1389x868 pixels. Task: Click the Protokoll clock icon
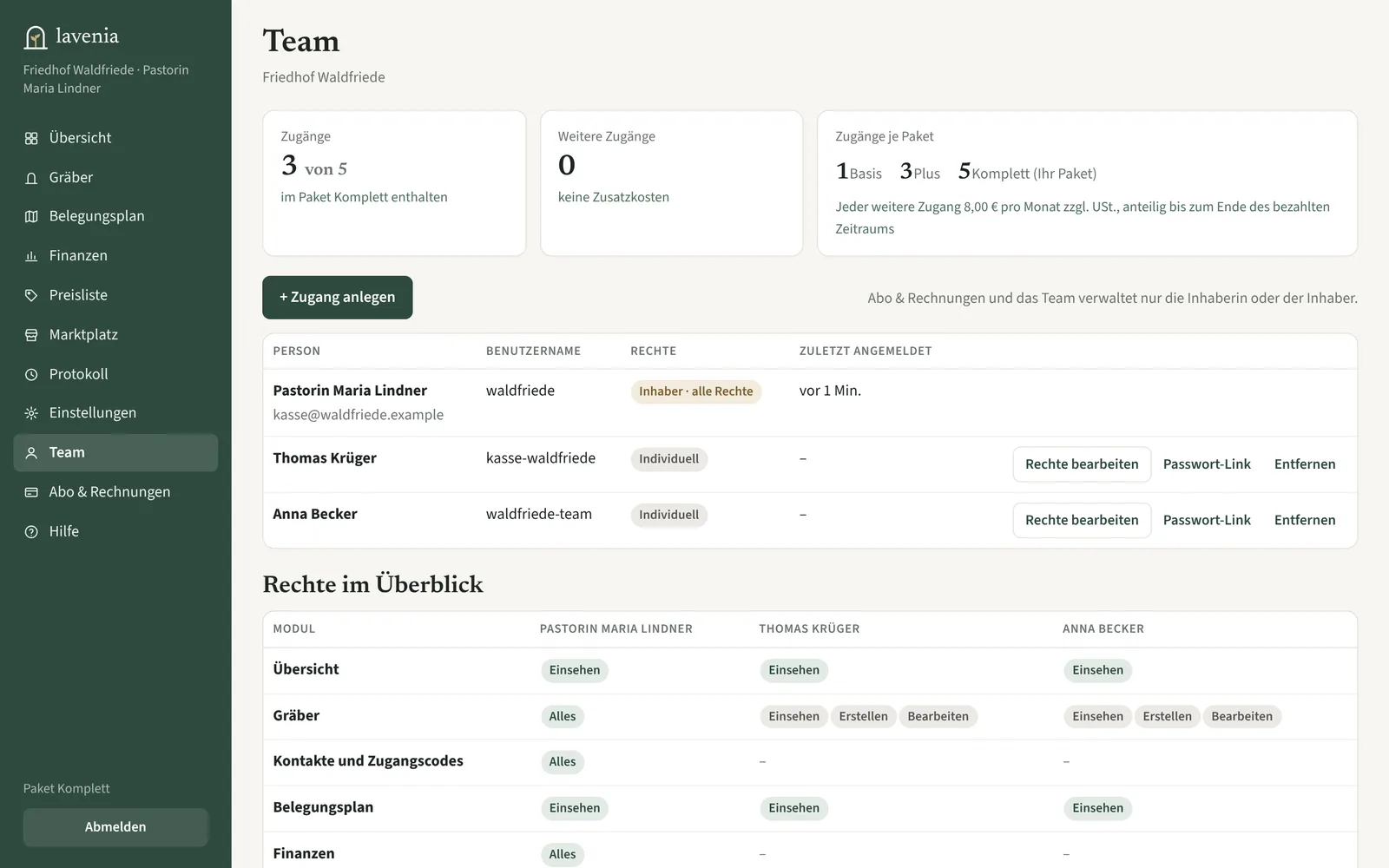(31, 375)
